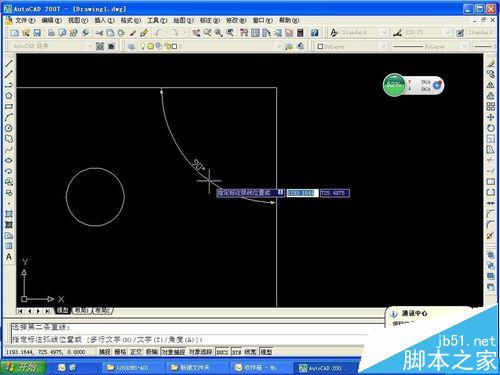Switch to the 模型 model tab
Image resolution: width=500 pixels, height=375 pixels.
click(x=62, y=310)
